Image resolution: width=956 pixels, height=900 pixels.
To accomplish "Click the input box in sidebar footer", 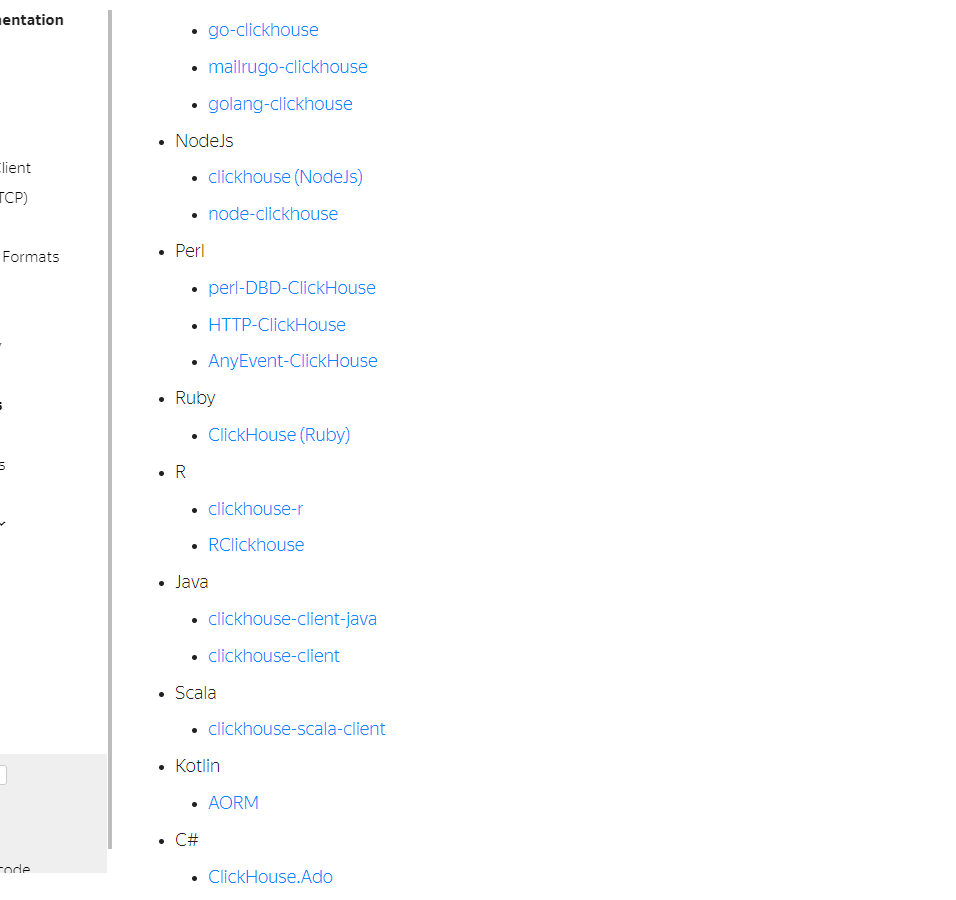I will tap(3, 775).
